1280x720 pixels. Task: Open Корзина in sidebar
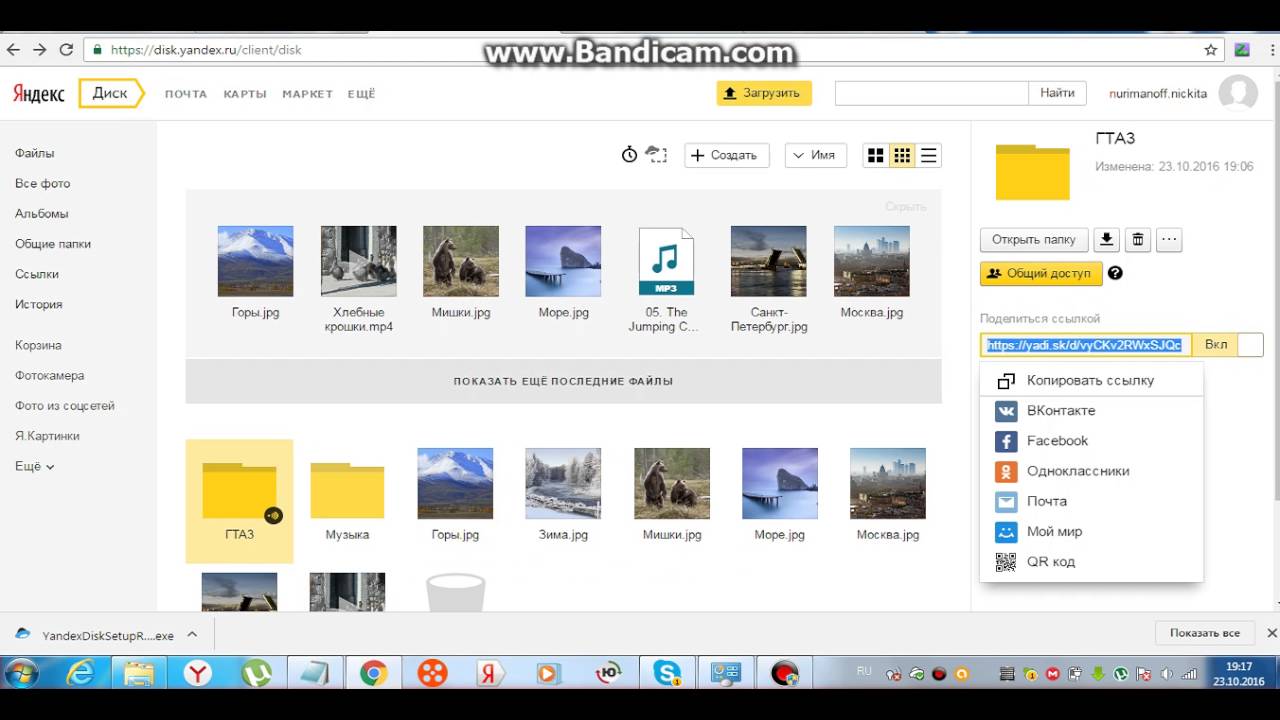39,345
